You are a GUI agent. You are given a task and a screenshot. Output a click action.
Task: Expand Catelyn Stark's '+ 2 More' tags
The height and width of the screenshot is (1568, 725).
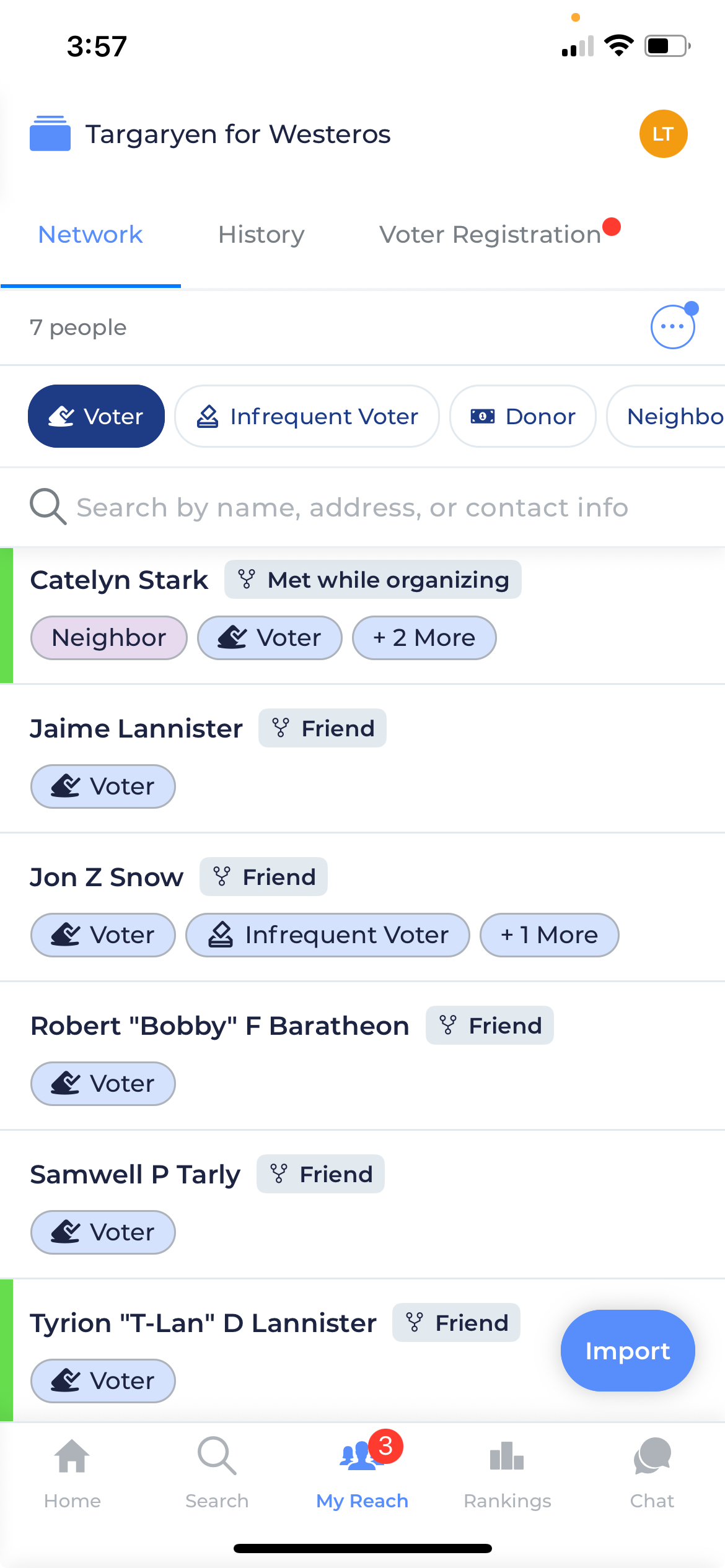point(424,638)
